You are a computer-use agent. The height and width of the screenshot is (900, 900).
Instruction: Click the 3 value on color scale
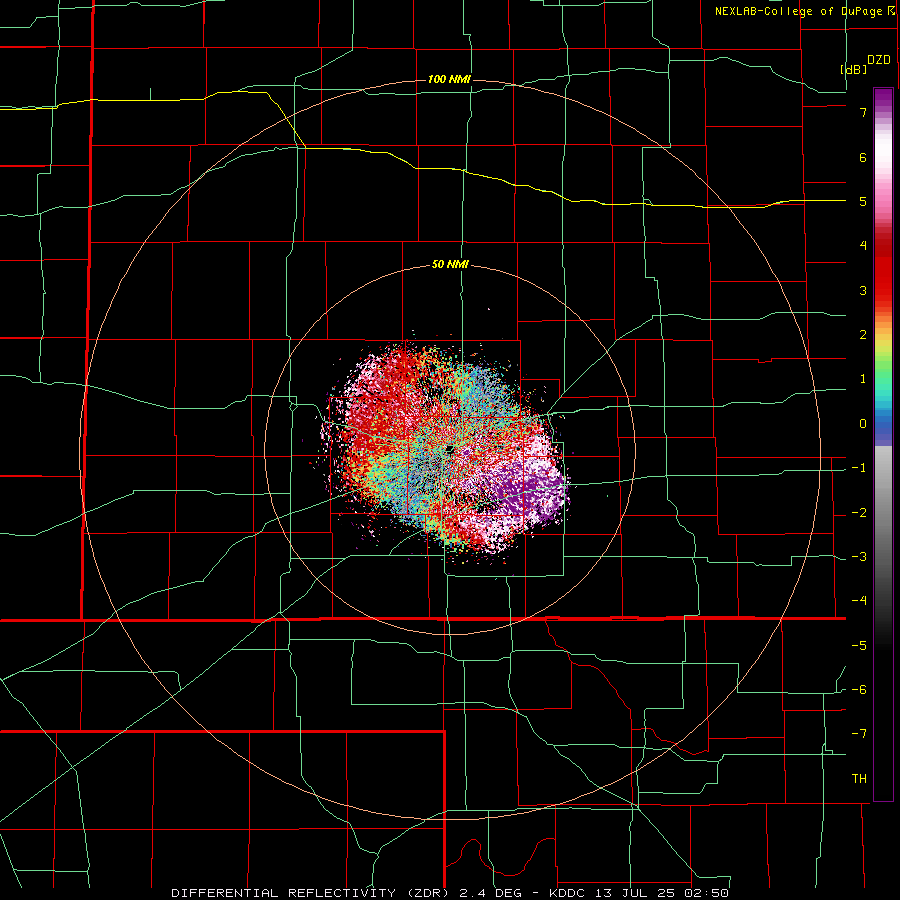coord(863,290)
